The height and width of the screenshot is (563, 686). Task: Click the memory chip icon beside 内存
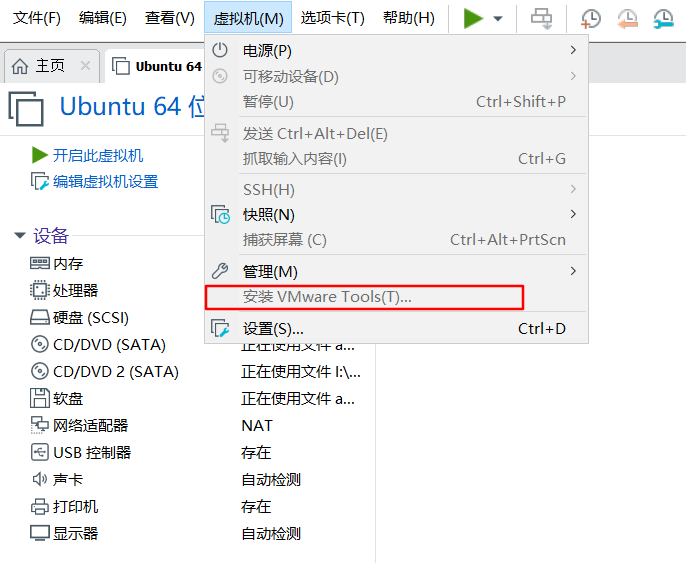[39, 263]
